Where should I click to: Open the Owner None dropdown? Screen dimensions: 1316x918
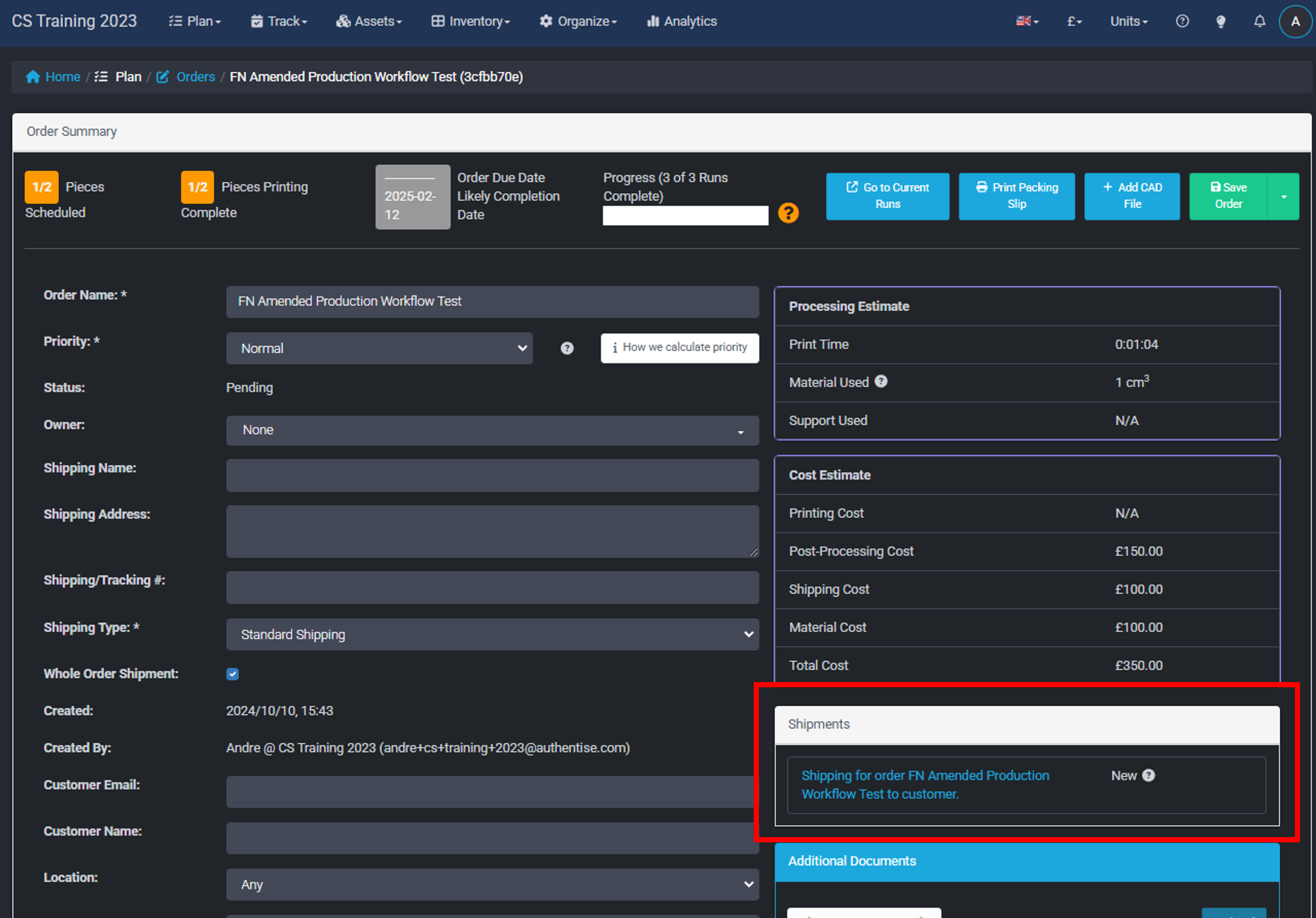(492, 430)
